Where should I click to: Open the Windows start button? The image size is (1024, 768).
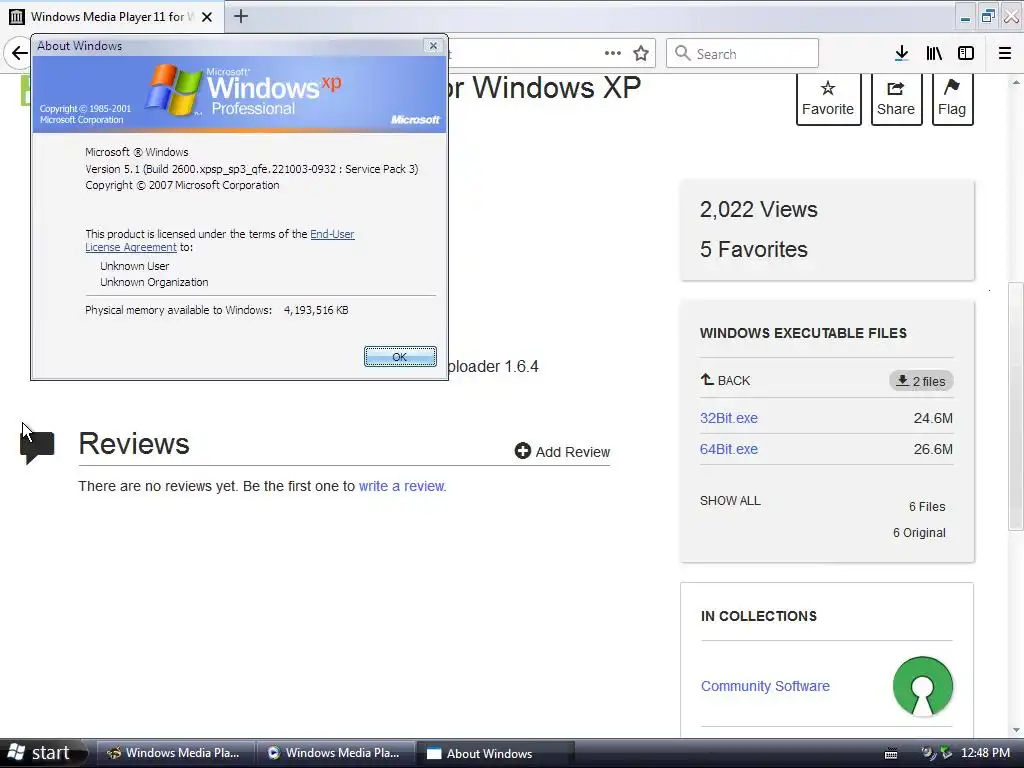point(42,753)
